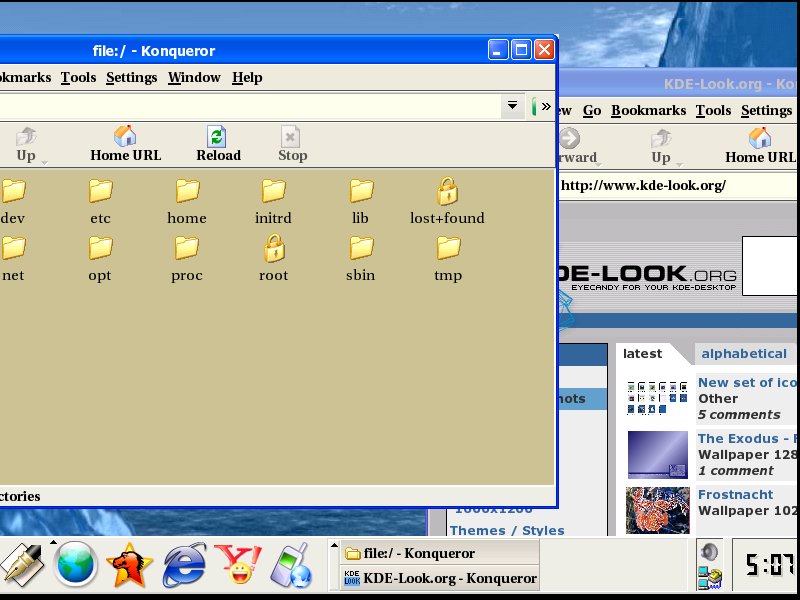The image size is (800, 600).
Task: Switch to the alphabetical tab
Action: tap(744, 354)
